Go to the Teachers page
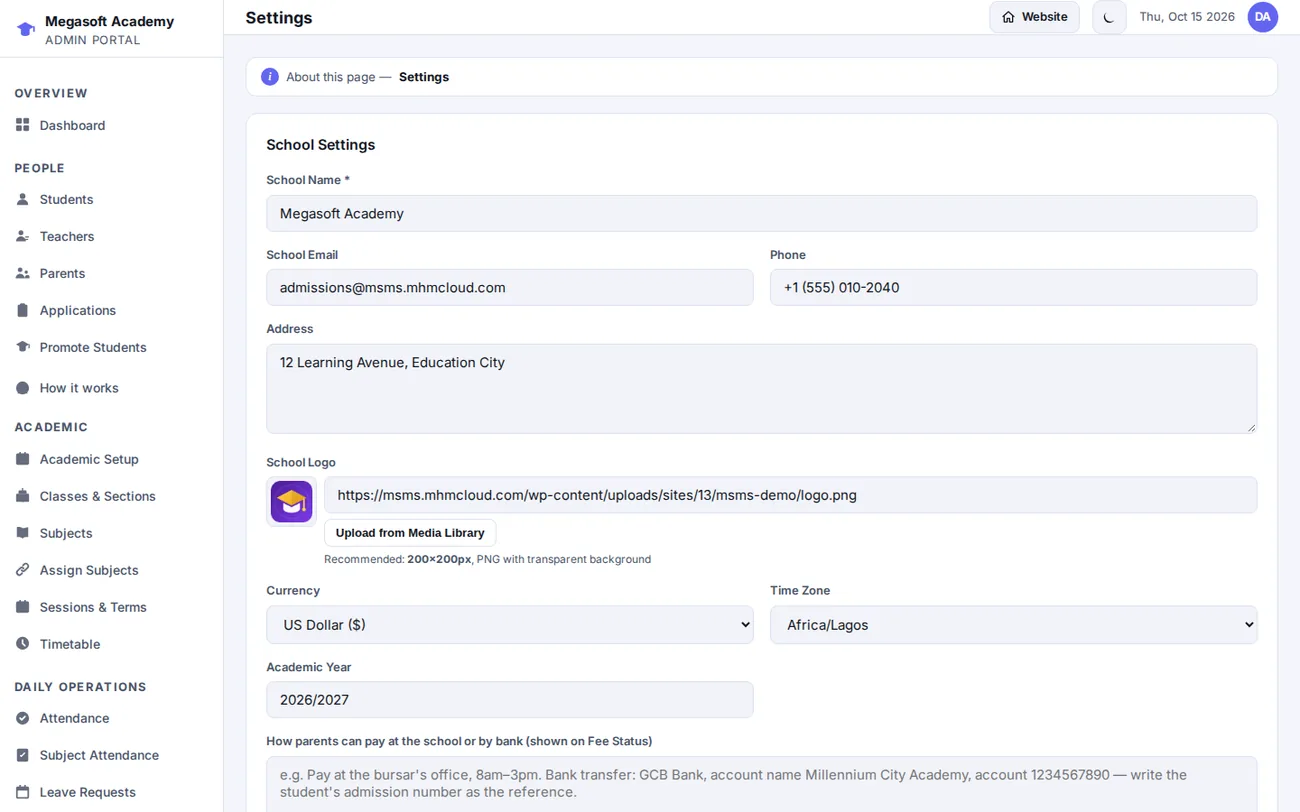The width and height of the screenshot is (1300, 812). click(66, 236)
